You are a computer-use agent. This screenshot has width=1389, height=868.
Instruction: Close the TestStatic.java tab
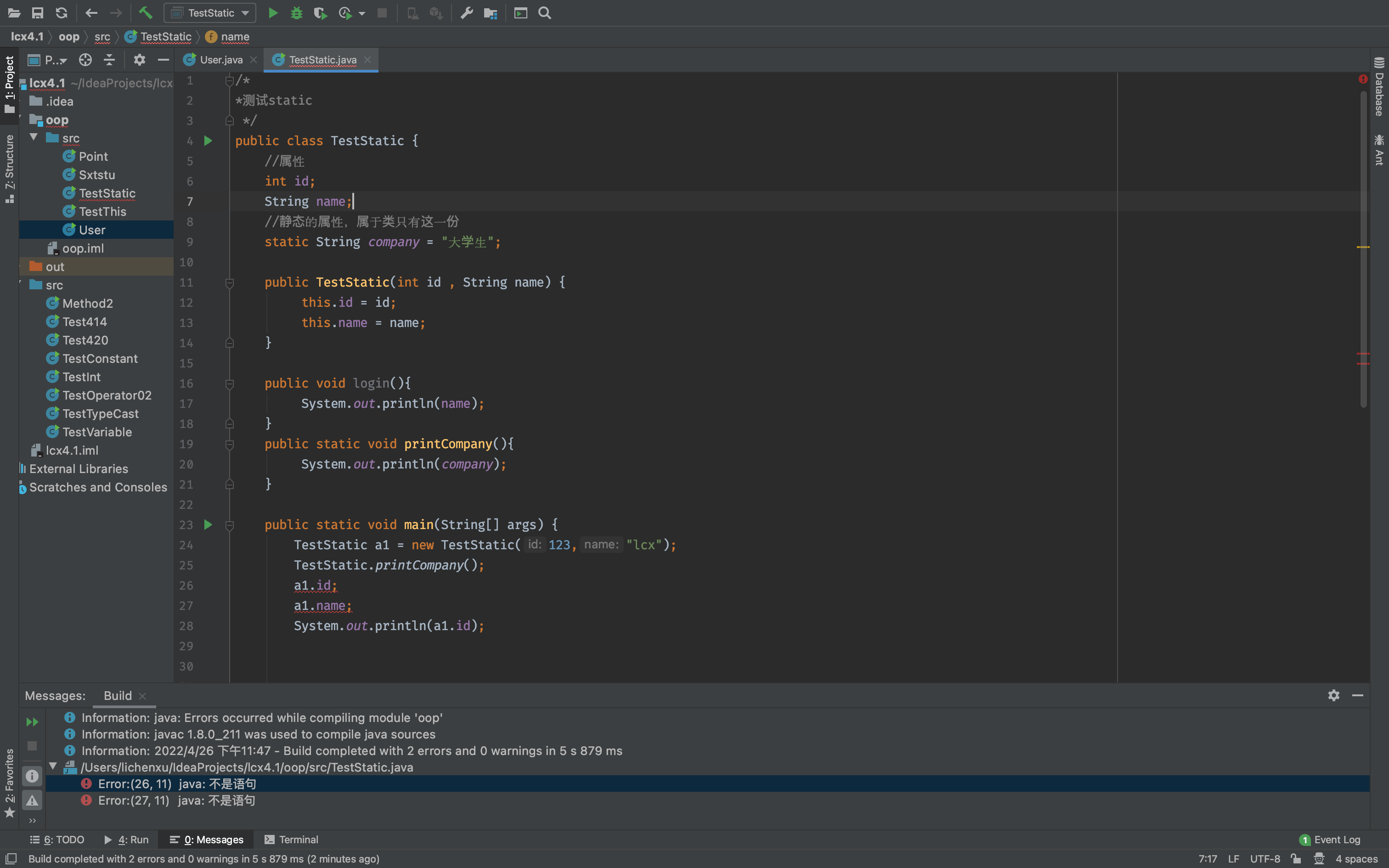tap(367, 60)
